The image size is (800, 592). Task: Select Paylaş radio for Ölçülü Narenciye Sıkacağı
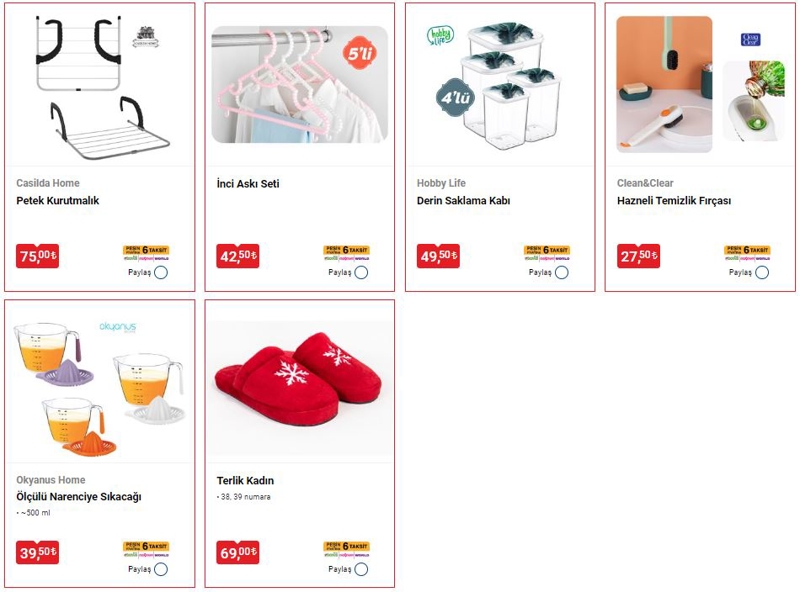click(161, 569)
